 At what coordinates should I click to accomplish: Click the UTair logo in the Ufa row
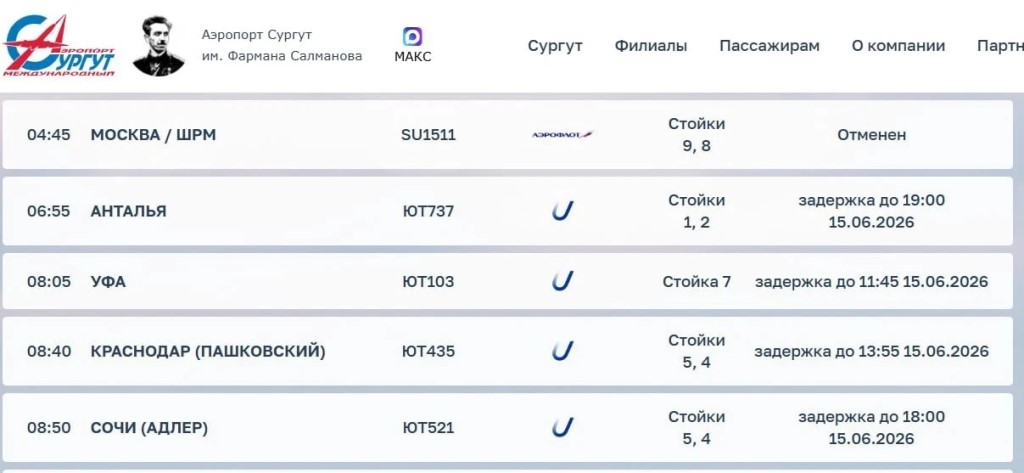(x=562, y=281)
